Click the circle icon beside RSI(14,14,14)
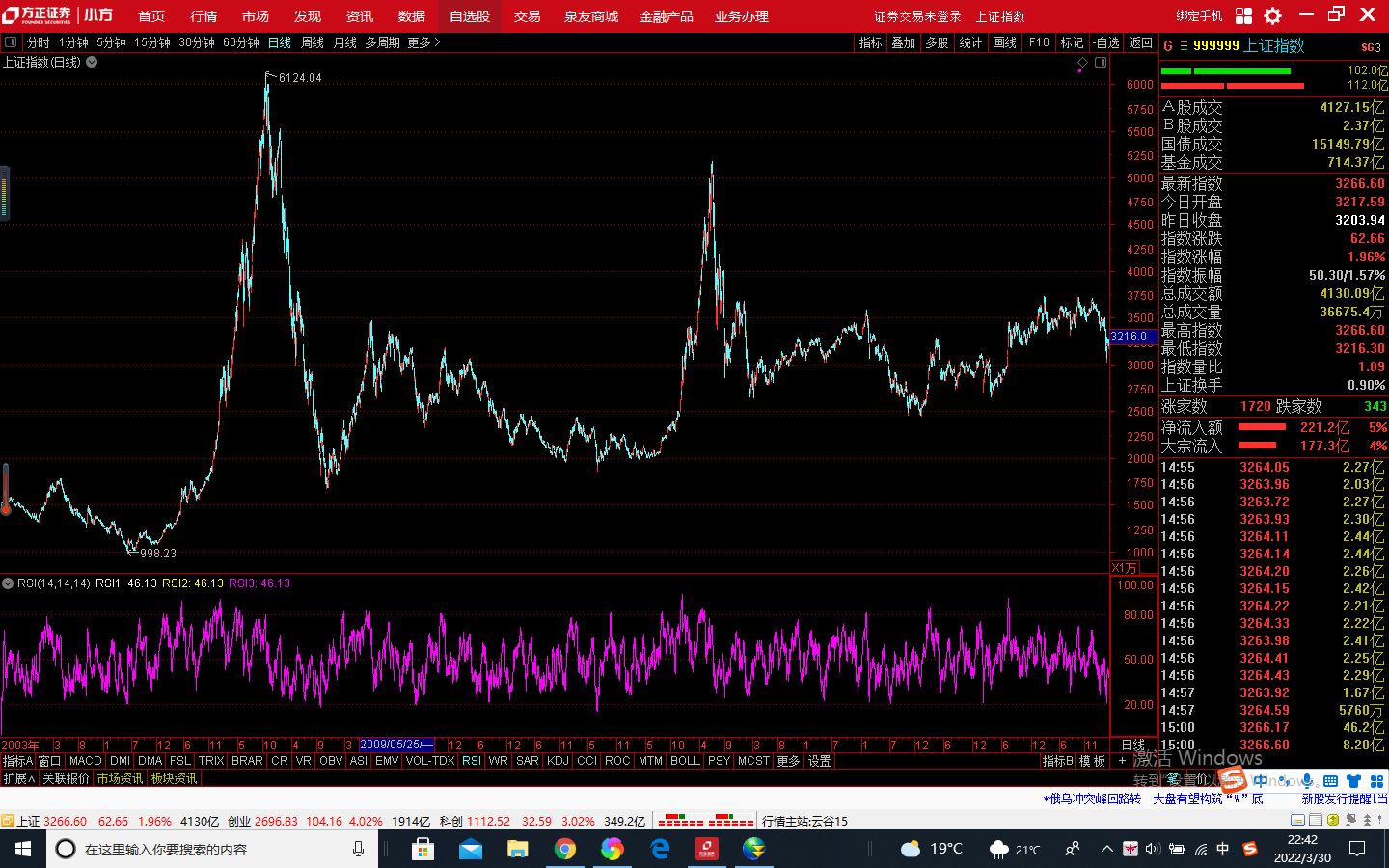The height and width of the screenshot is (868, 1389). coord(8,583)
